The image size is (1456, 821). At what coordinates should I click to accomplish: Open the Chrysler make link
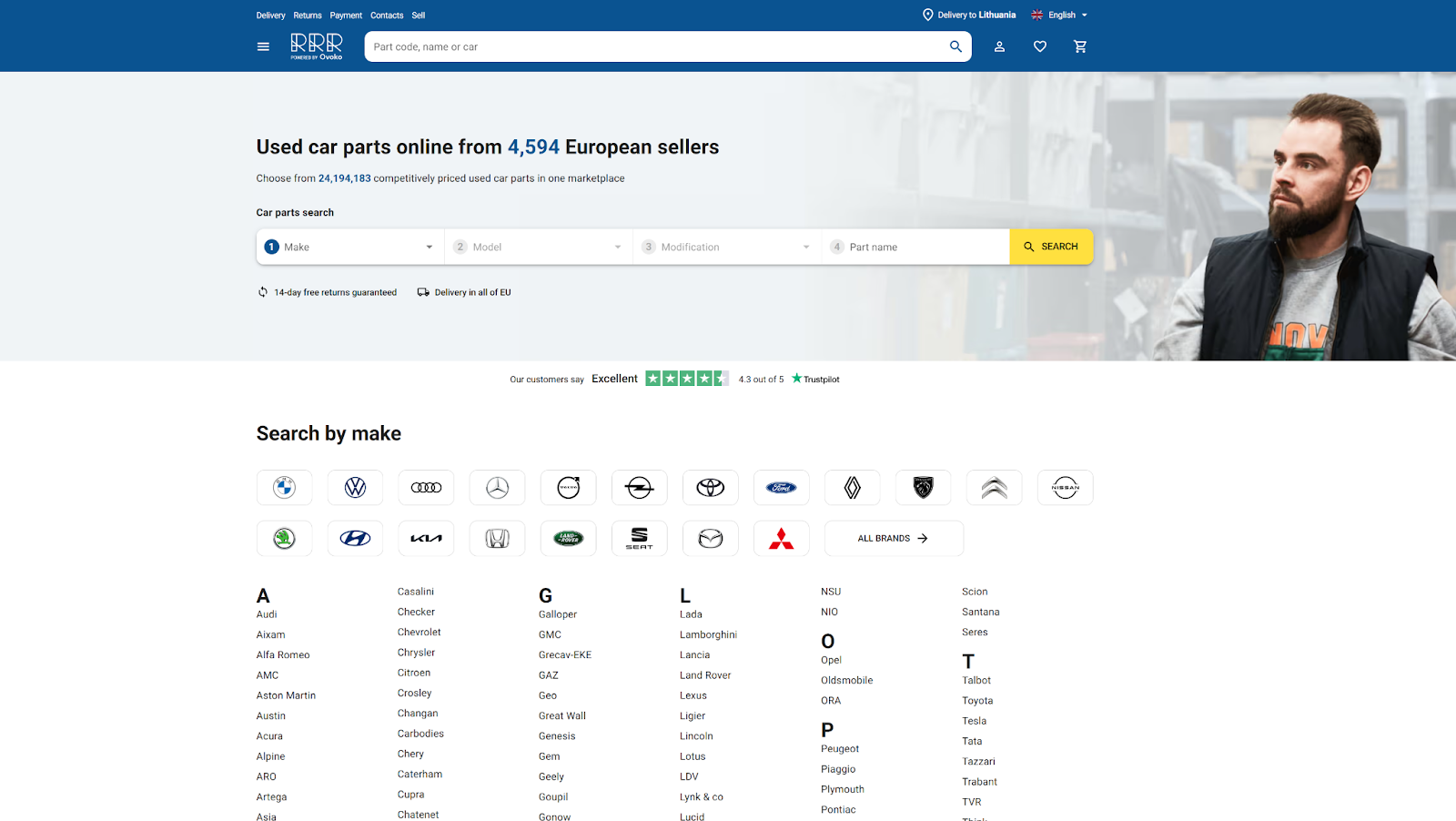click(x=416, y=653)
